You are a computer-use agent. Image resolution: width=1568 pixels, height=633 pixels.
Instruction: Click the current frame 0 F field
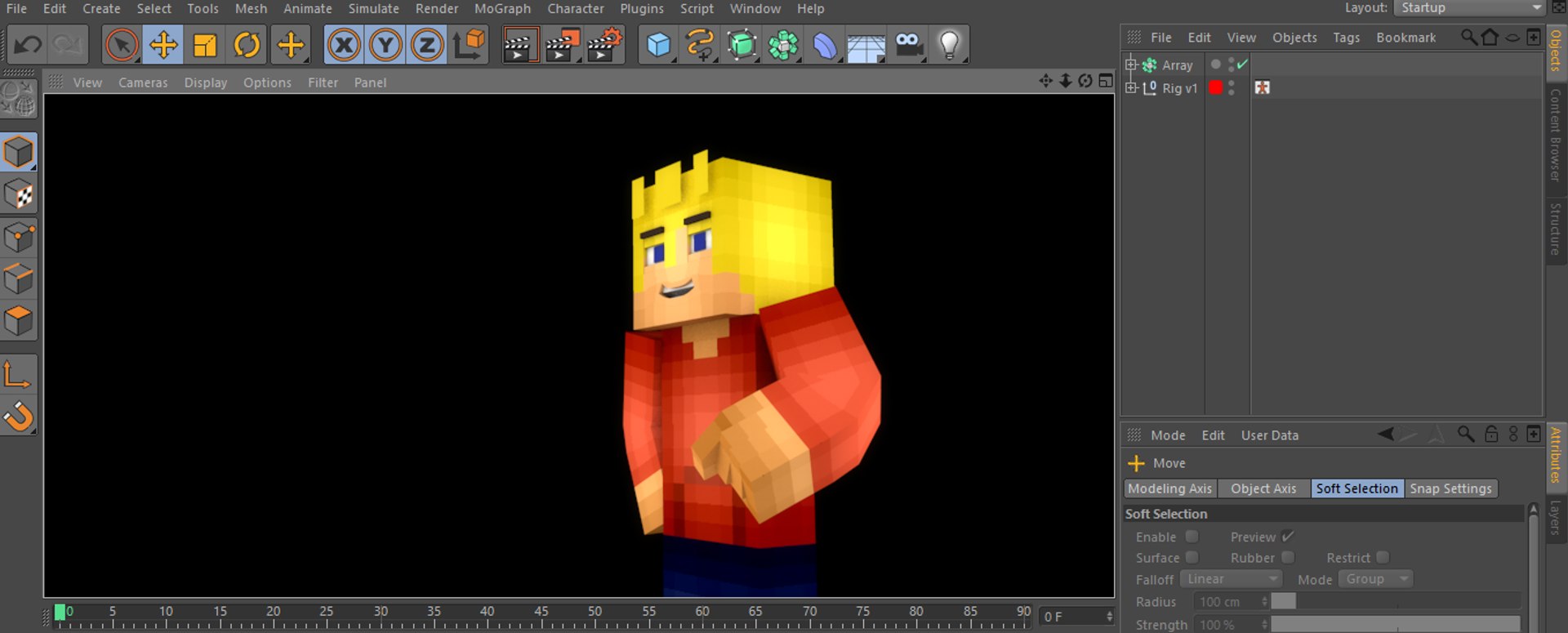(x=1076, y=617)
